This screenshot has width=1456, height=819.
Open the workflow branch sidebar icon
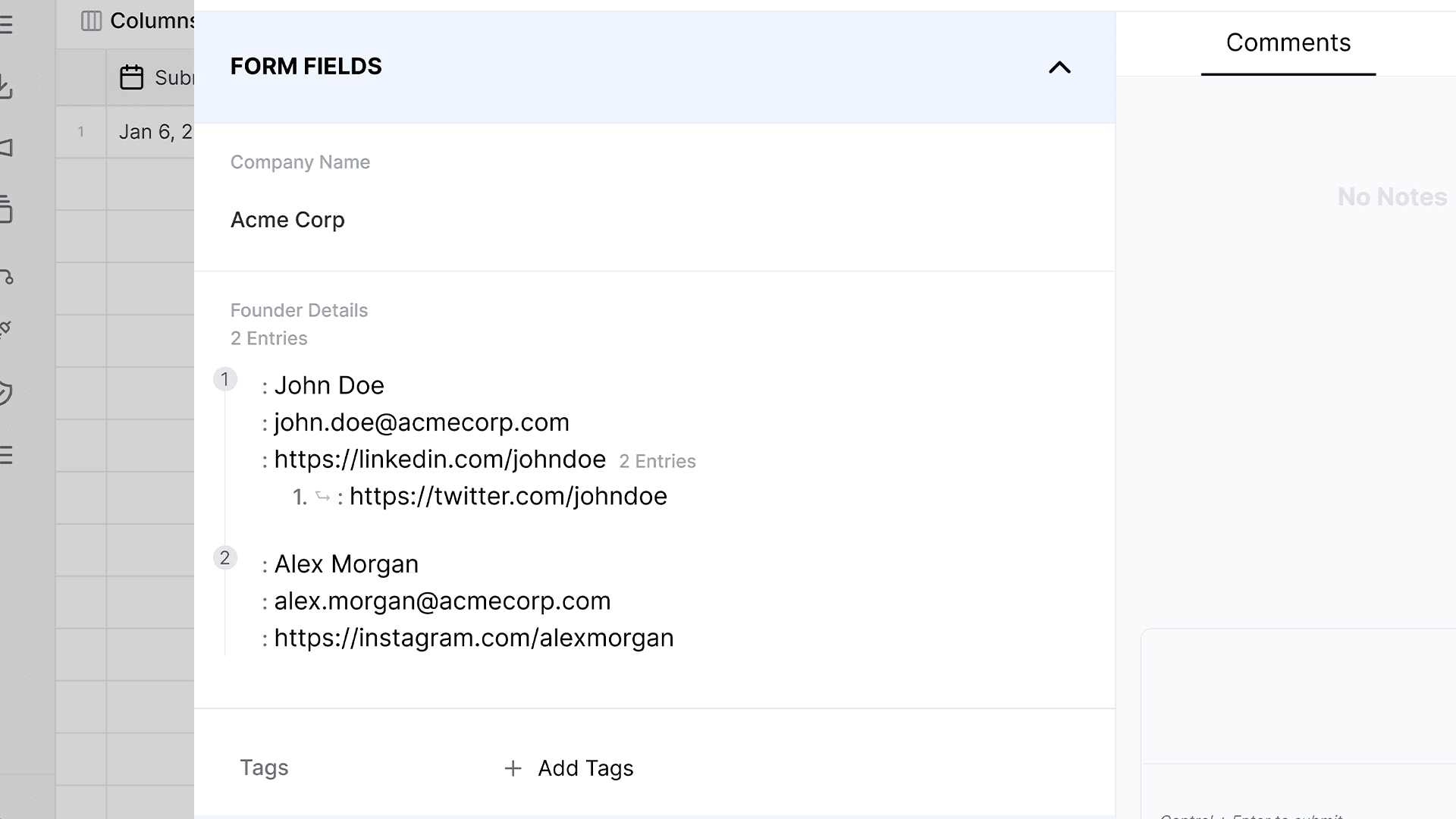[7, 276]
